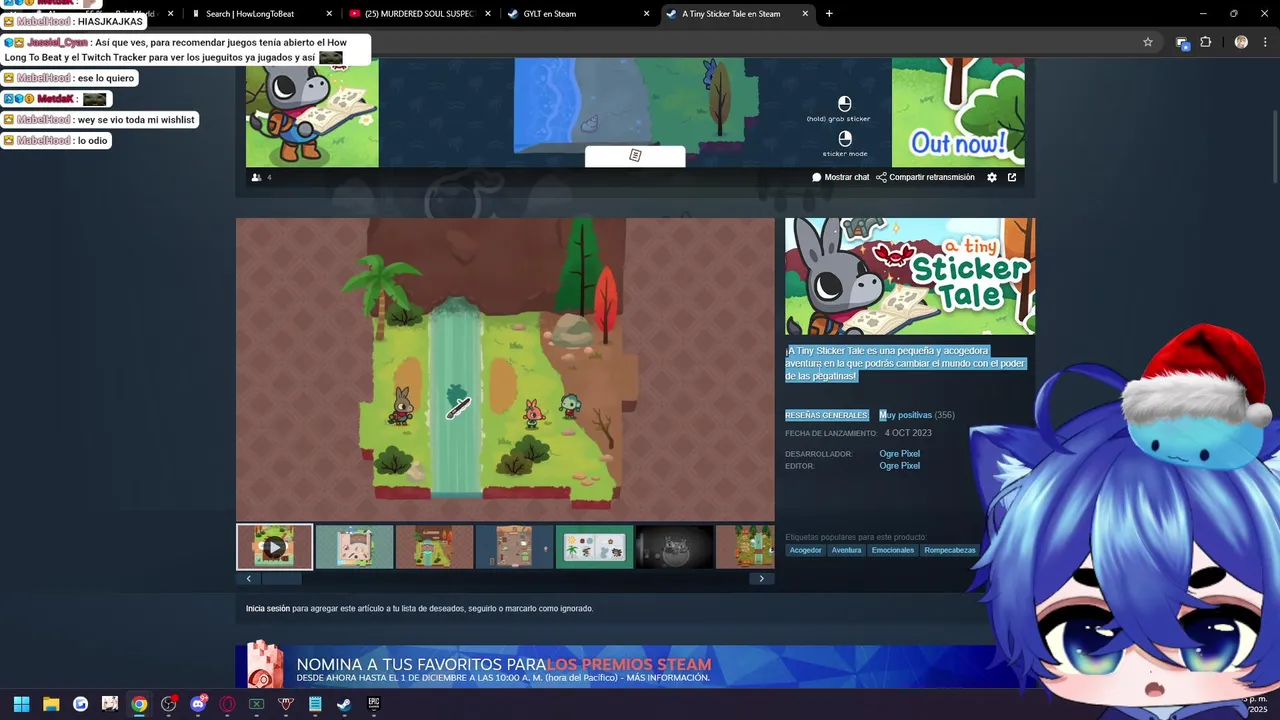Open the anime-avatar app in the taskbar

click(x=110, y=704)
